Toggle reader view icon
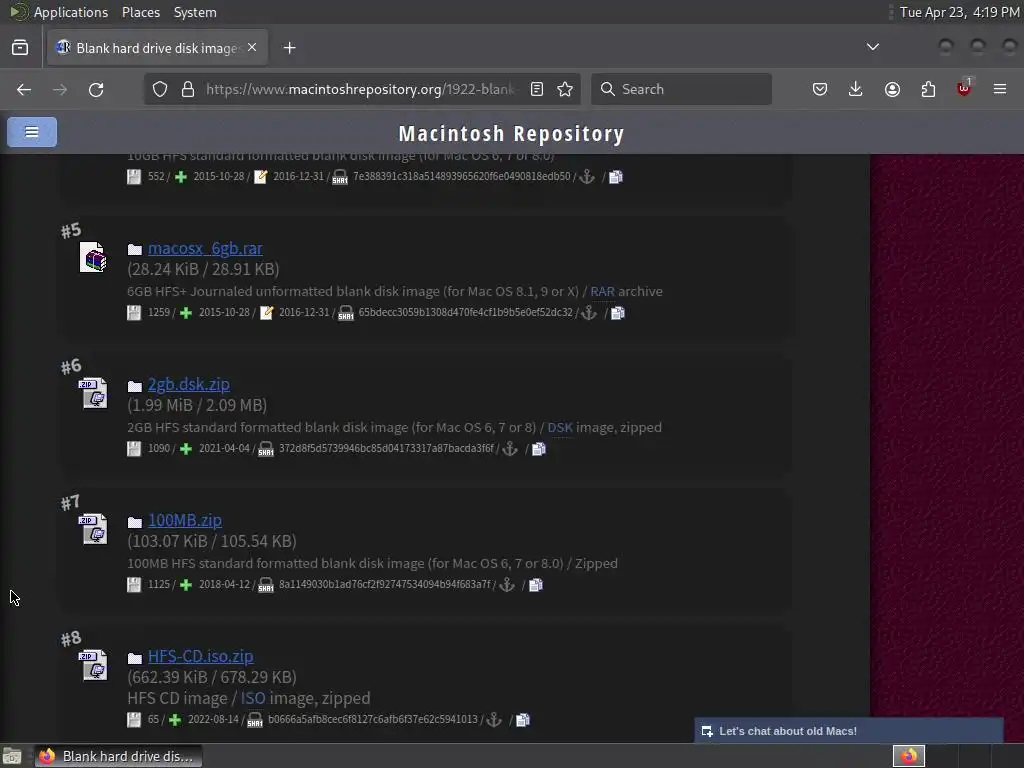 click(537, 89)
